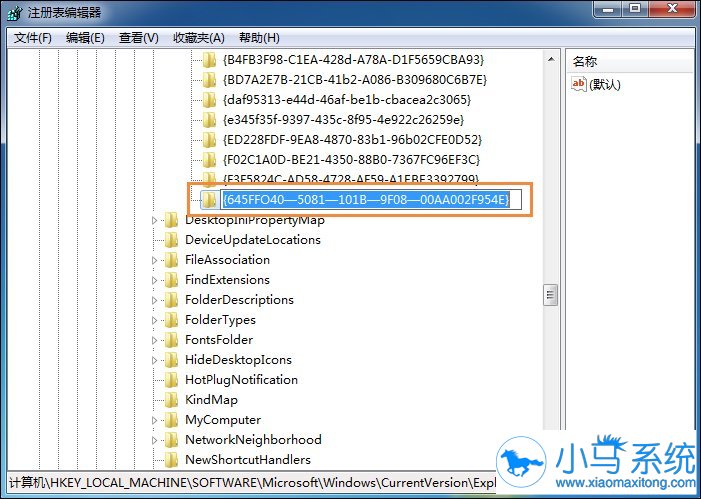Select the HideDesktopIcons key name
Viewport: 701px width, 499px height.
[x=238, y=360]
